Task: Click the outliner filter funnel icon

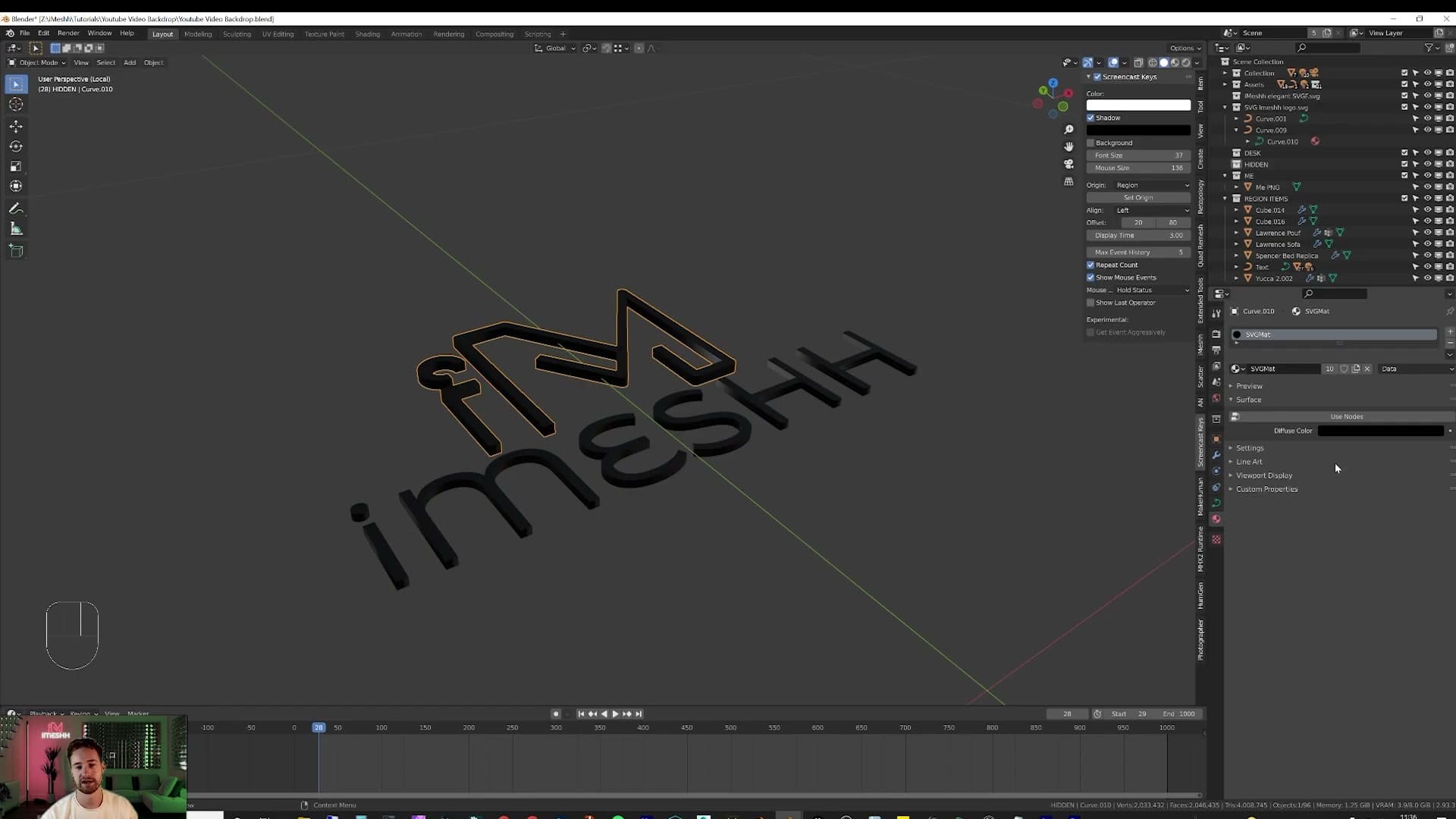Action: 1429,48
